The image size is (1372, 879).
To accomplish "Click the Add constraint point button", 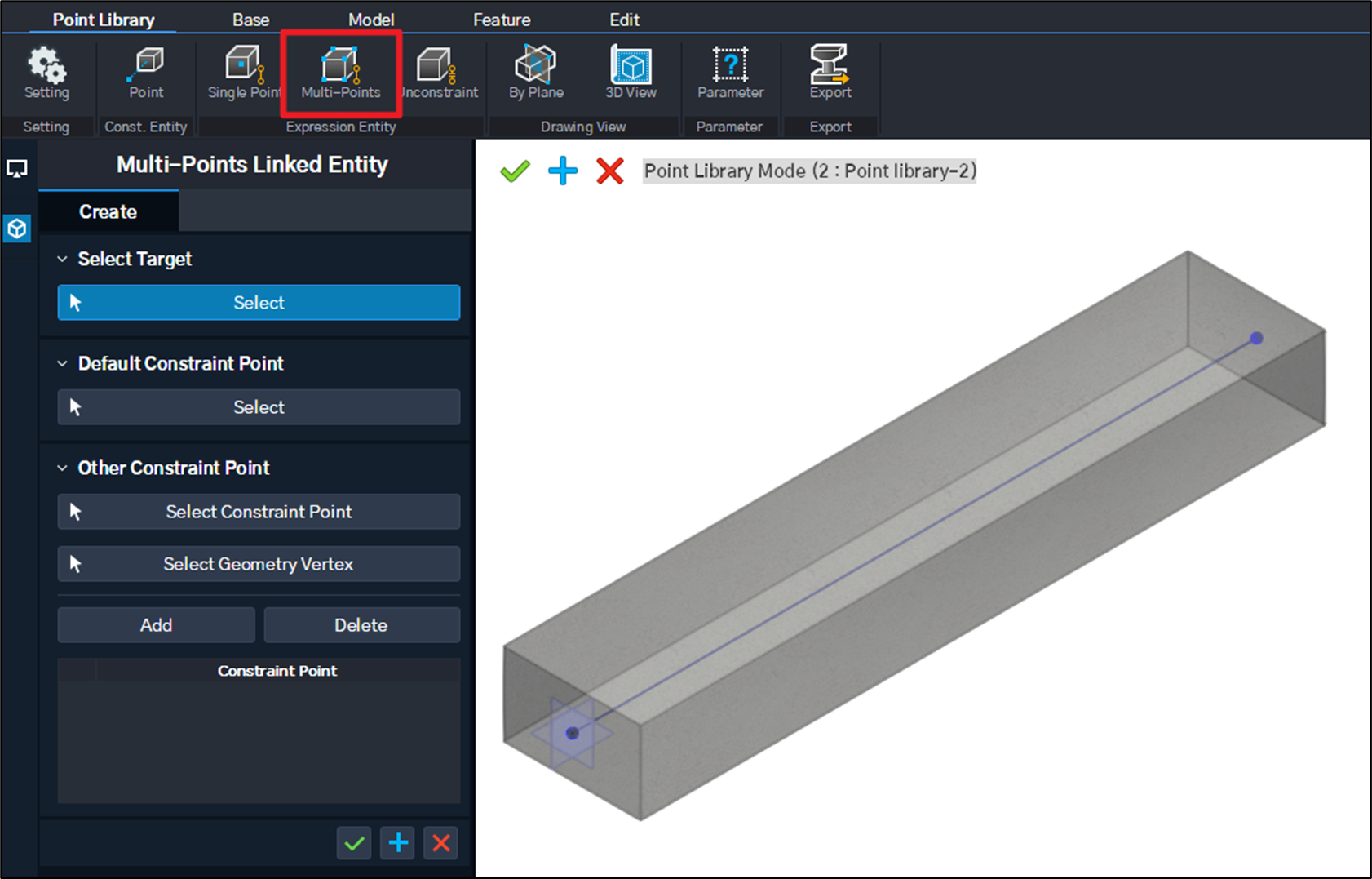I will click(156, 625).
